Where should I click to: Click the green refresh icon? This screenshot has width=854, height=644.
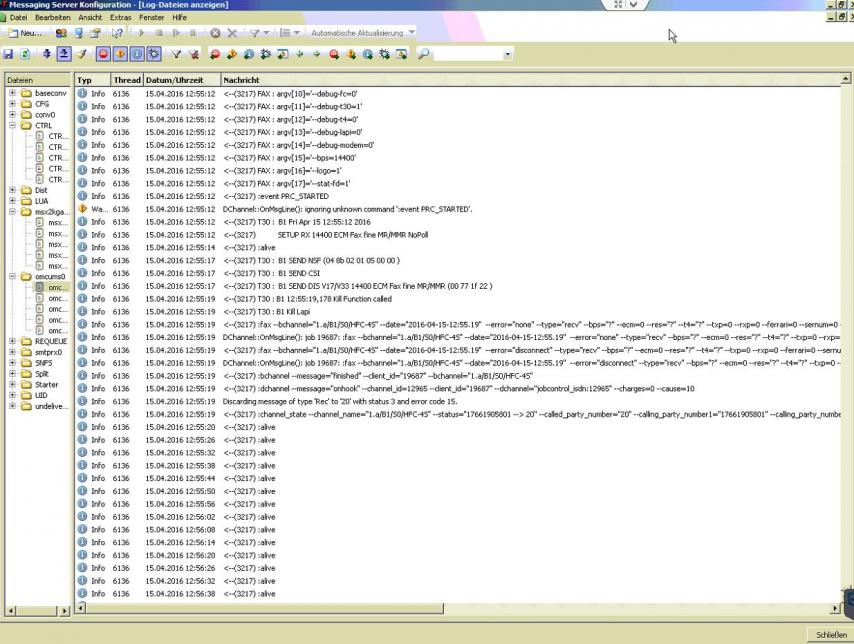[x=26, y=54]
